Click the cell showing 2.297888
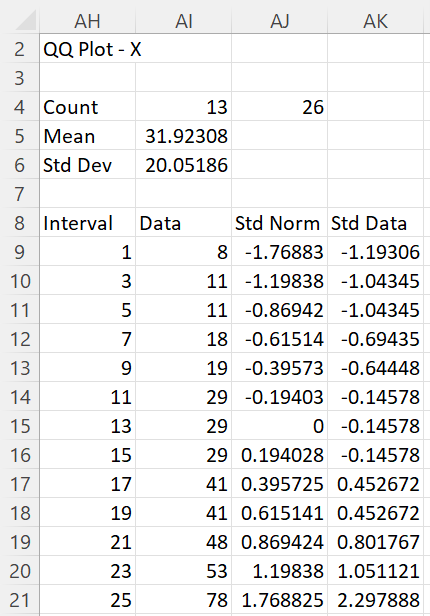 point(375,600)
